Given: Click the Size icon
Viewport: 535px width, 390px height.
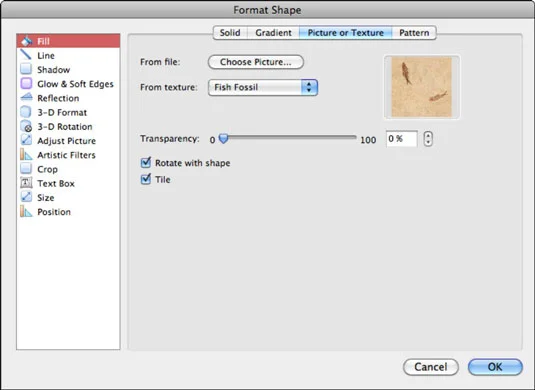Looking at the screenshot, I should (26, 197).
